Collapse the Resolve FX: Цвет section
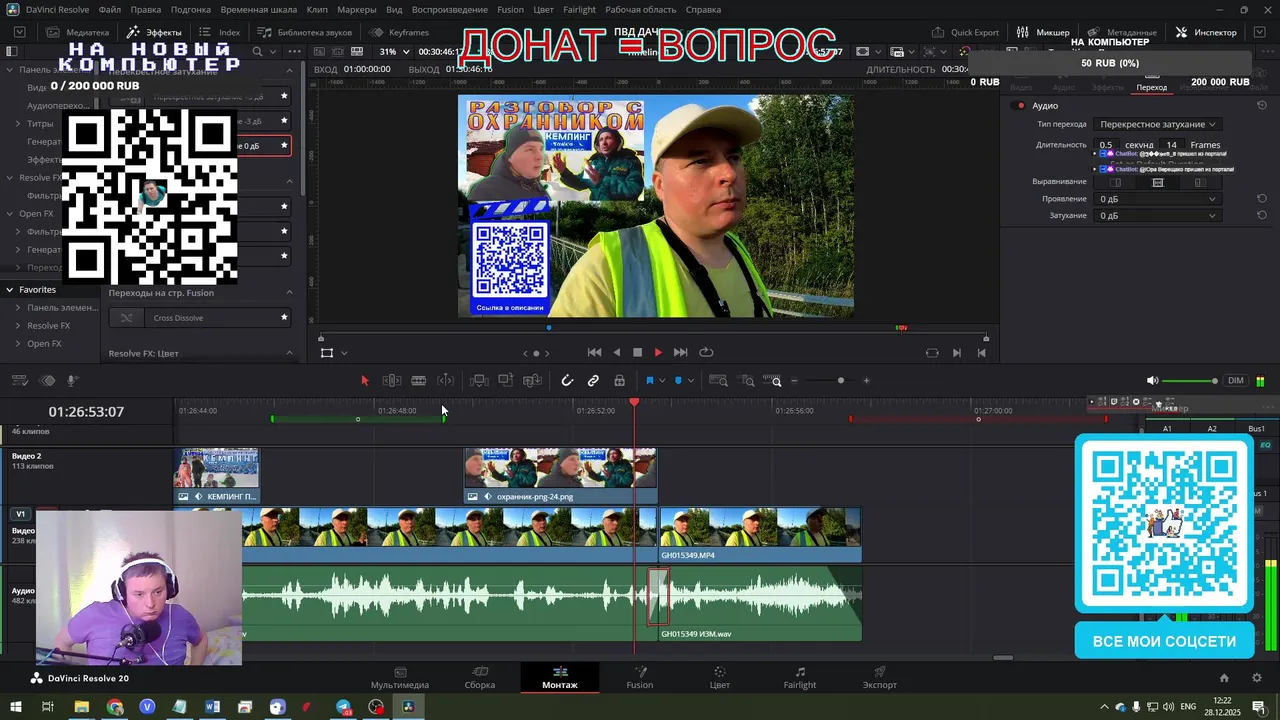This screenshot has width=1280, height=720. tap(290, 353)
